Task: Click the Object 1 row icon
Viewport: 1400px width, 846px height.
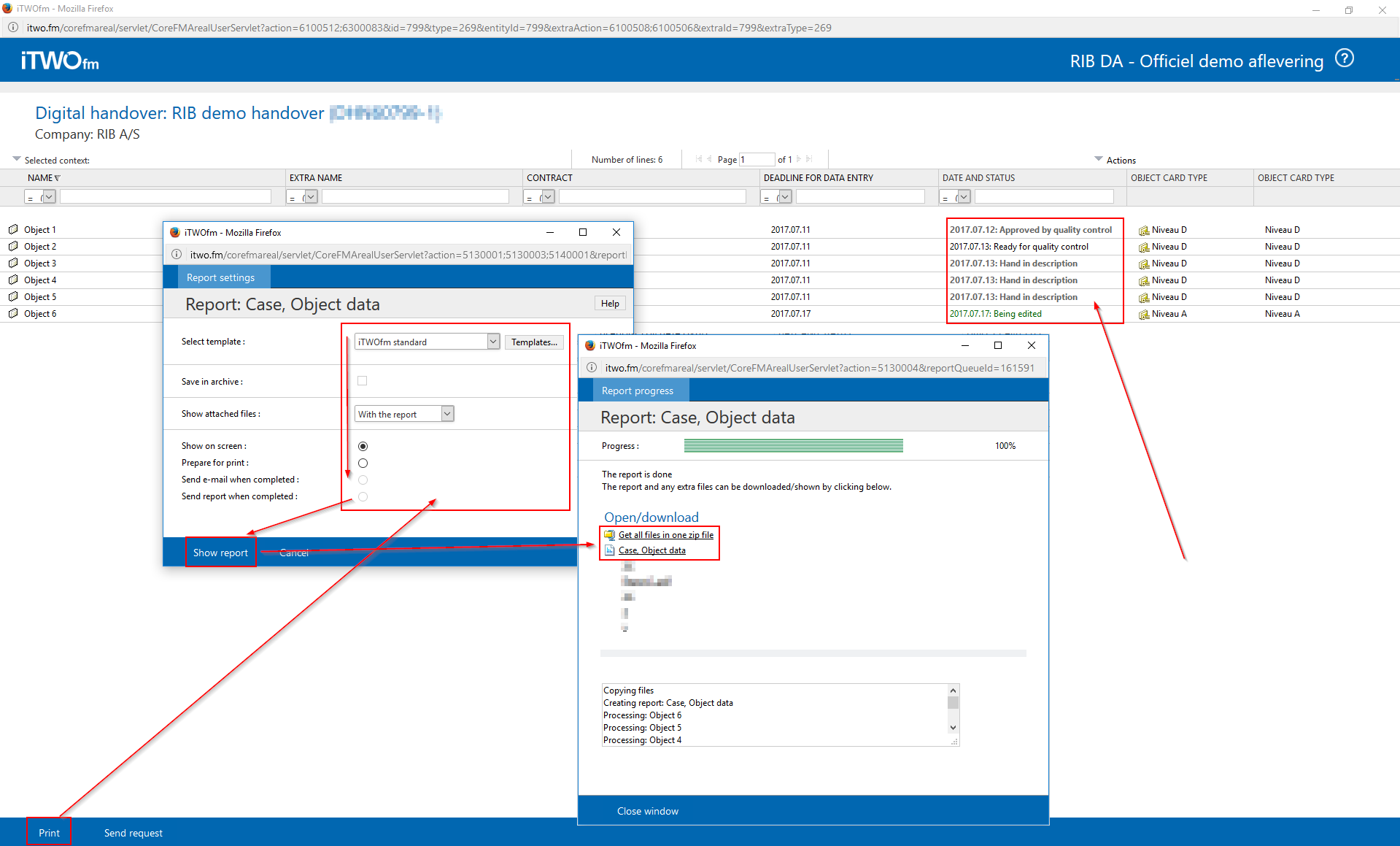Action: click(13, 229)
